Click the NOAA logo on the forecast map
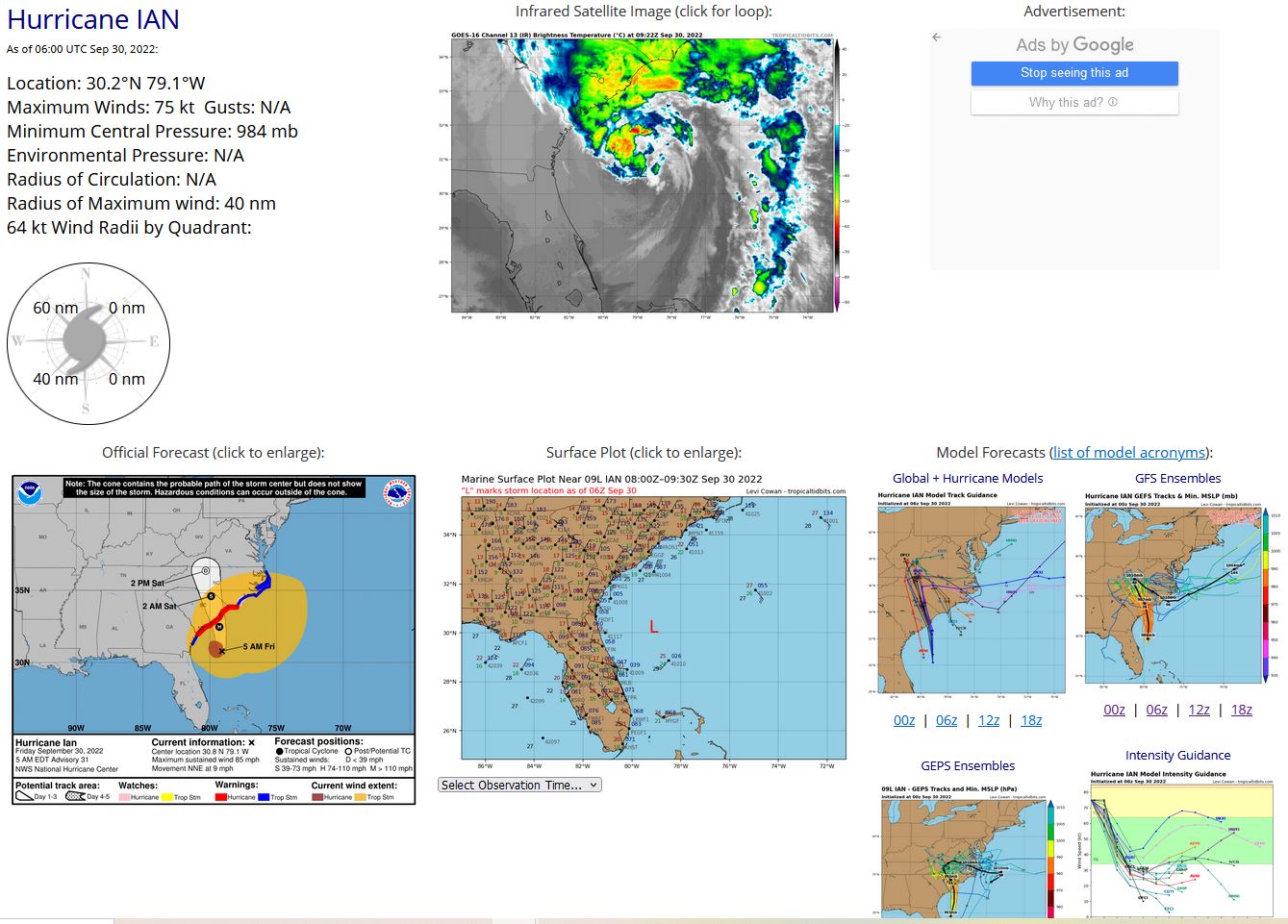 point(30,492)
